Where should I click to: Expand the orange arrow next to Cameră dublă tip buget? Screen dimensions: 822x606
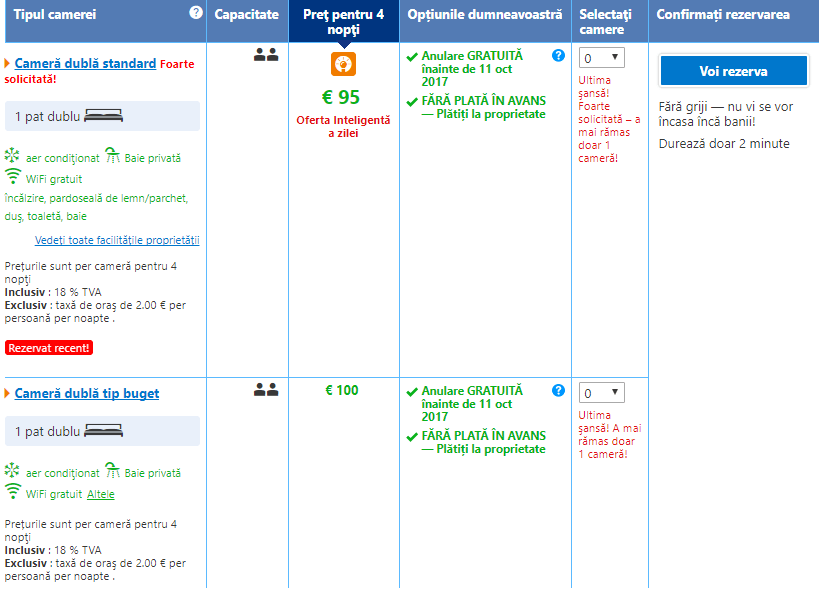point(8,393)
